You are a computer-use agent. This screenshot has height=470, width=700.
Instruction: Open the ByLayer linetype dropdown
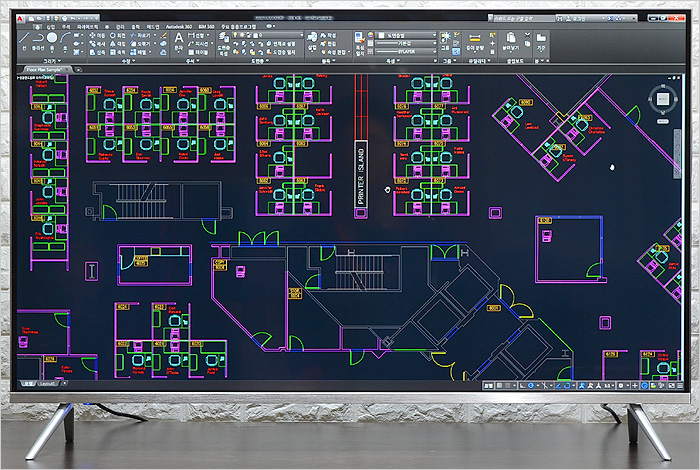click(x=404, y=51)
